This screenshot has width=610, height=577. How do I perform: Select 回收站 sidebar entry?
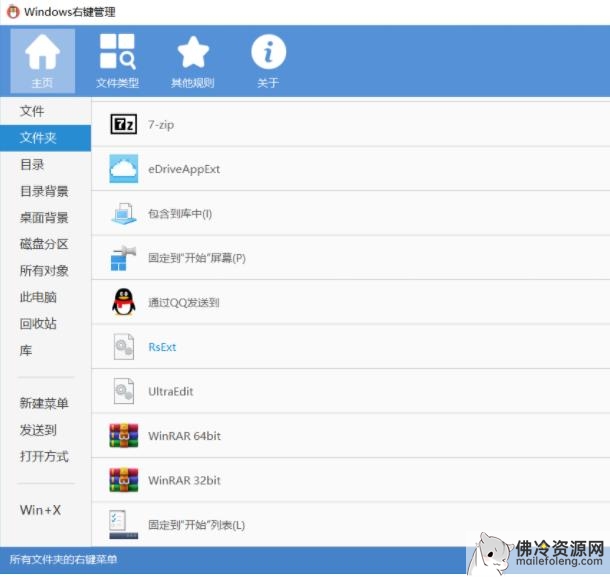(x=38, y=324)
